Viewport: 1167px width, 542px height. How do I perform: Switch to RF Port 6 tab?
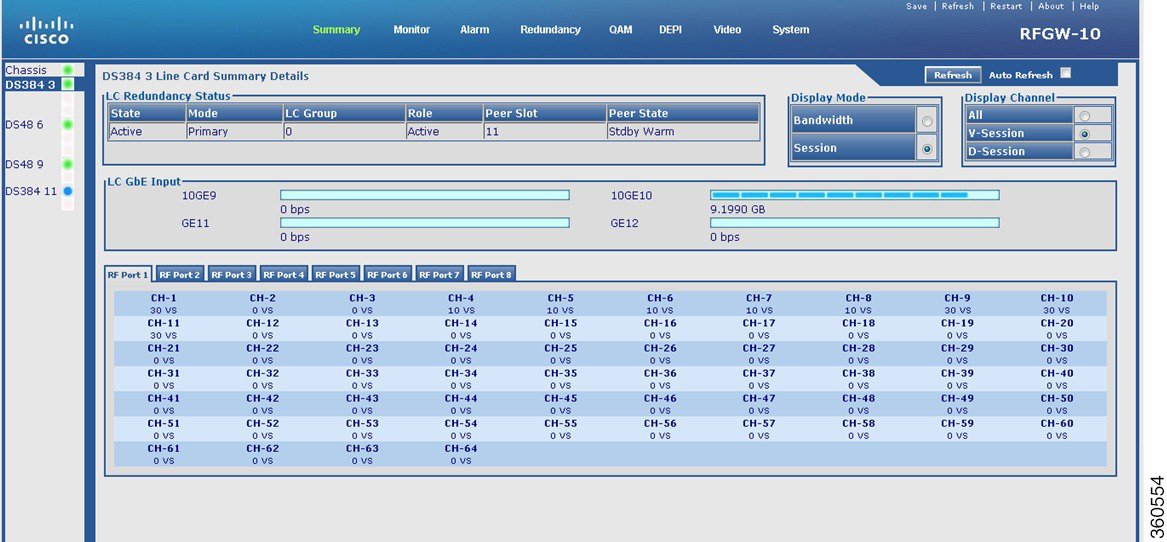pyautogui.click(x=388, y=275)
